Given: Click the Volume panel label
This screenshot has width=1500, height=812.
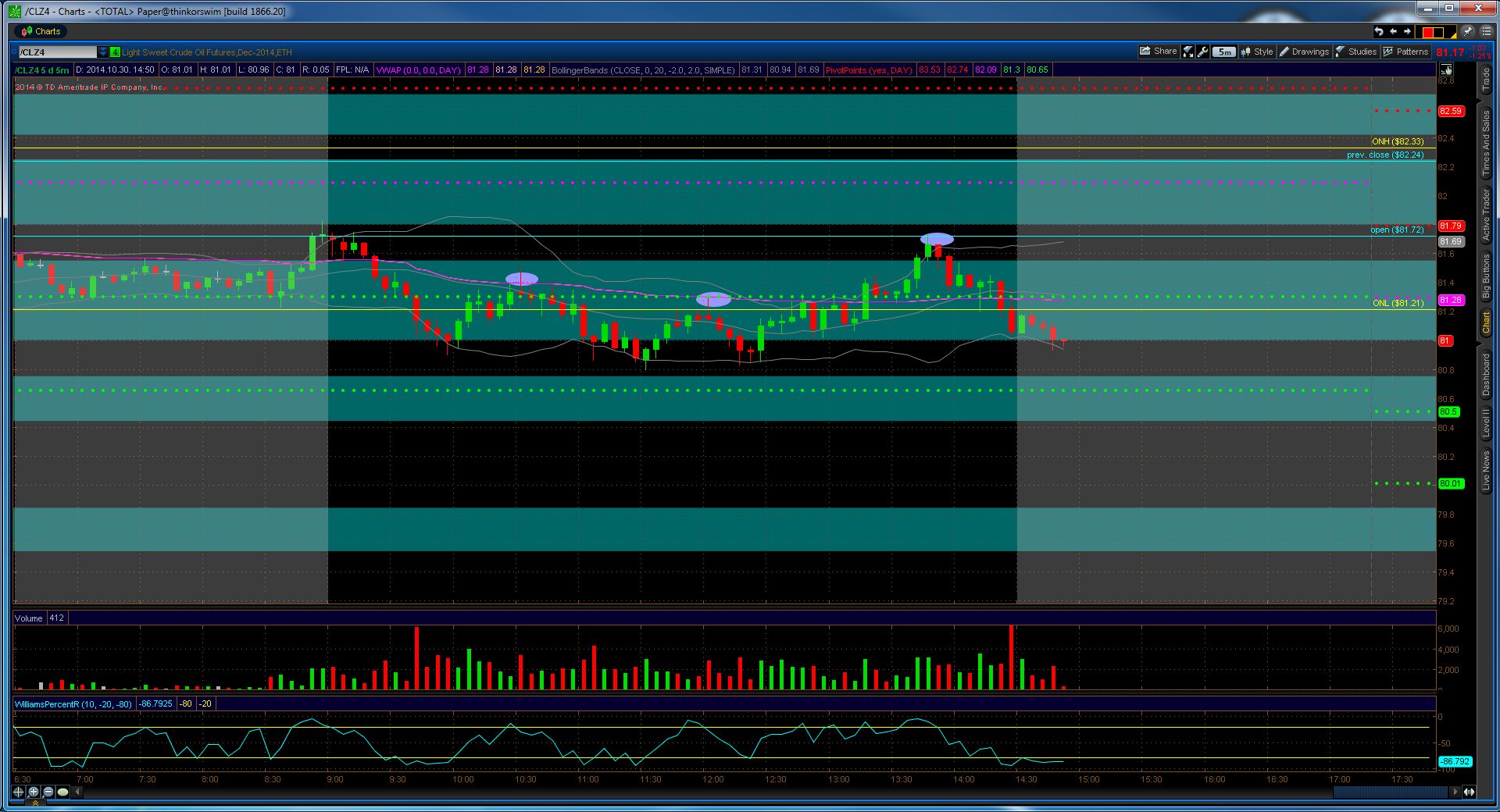Looking at the screenshot, I should (x=29, y=618).
